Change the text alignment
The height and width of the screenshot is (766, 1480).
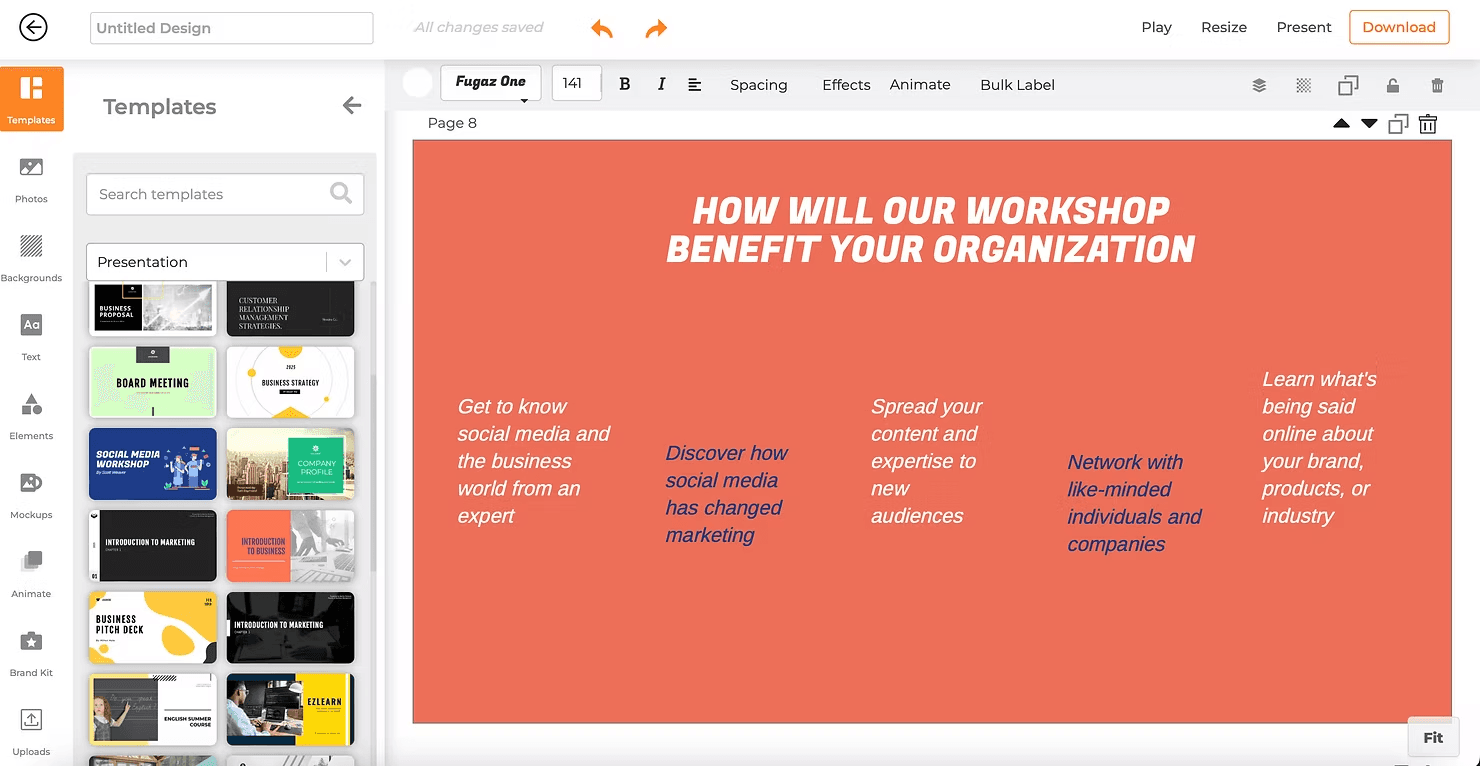[x=695, y=85]
